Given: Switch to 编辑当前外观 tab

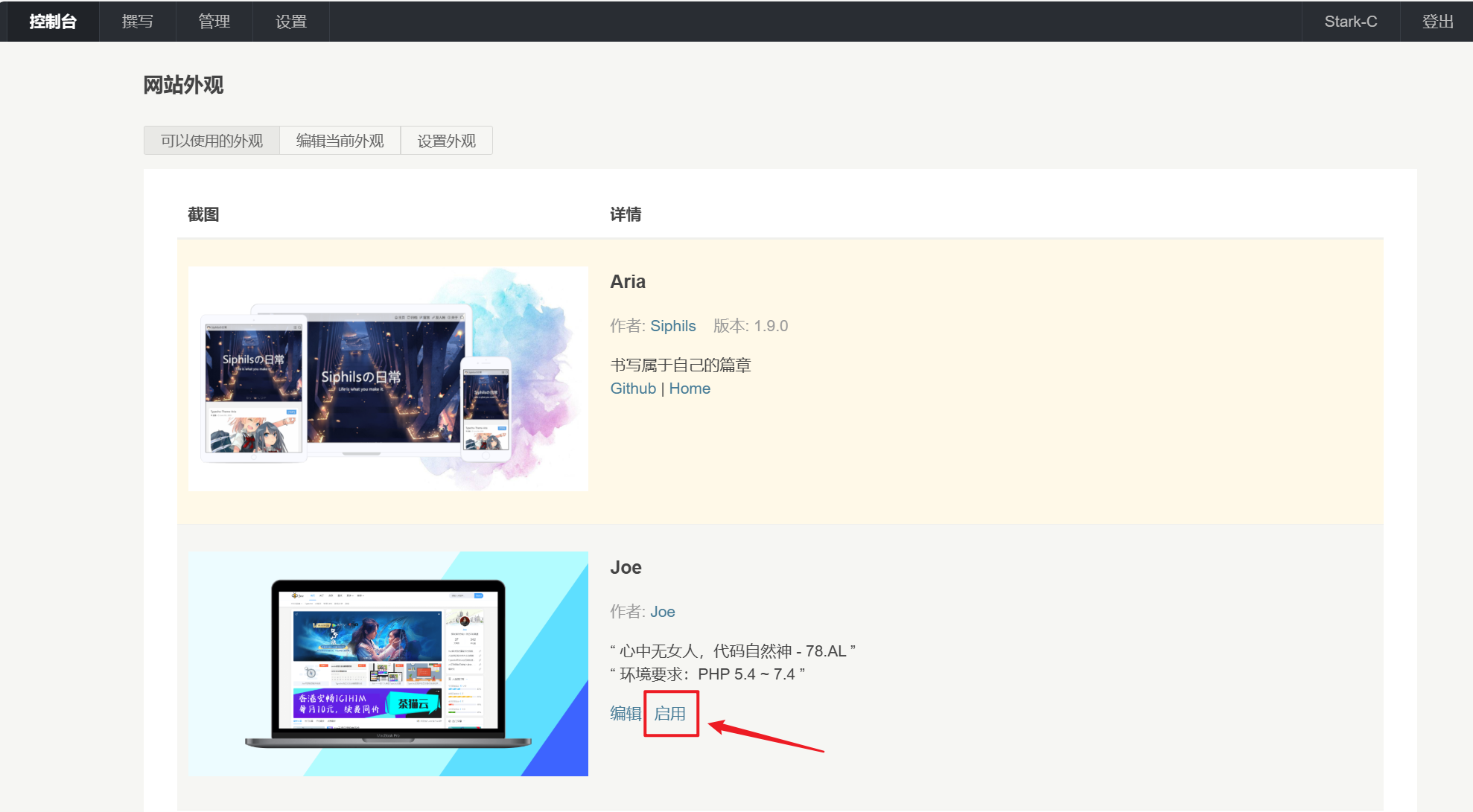Looking at the screenshot, I should point(340,141).
